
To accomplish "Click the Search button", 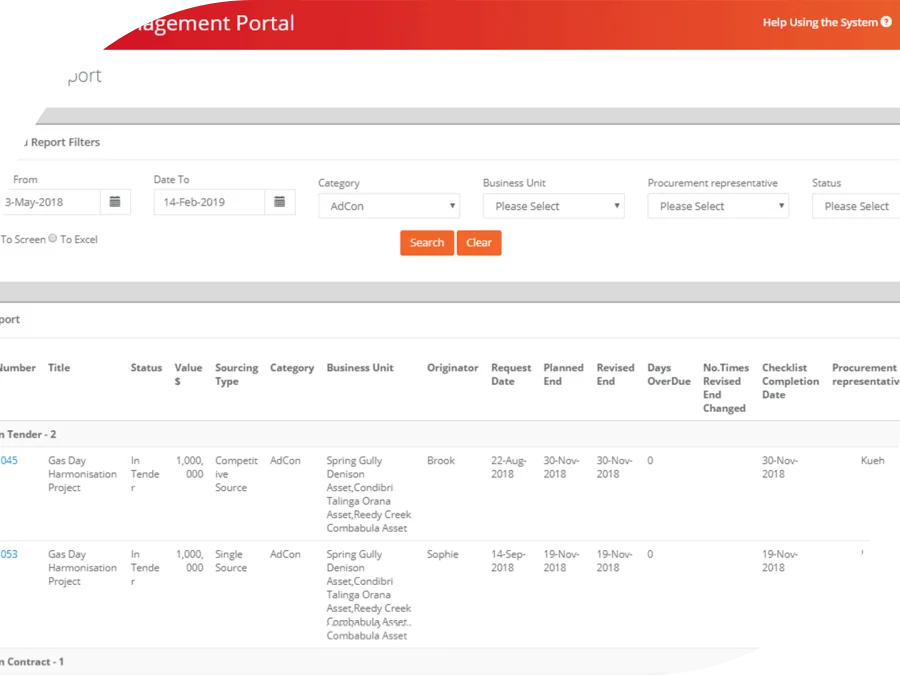I will pos(427,243).
